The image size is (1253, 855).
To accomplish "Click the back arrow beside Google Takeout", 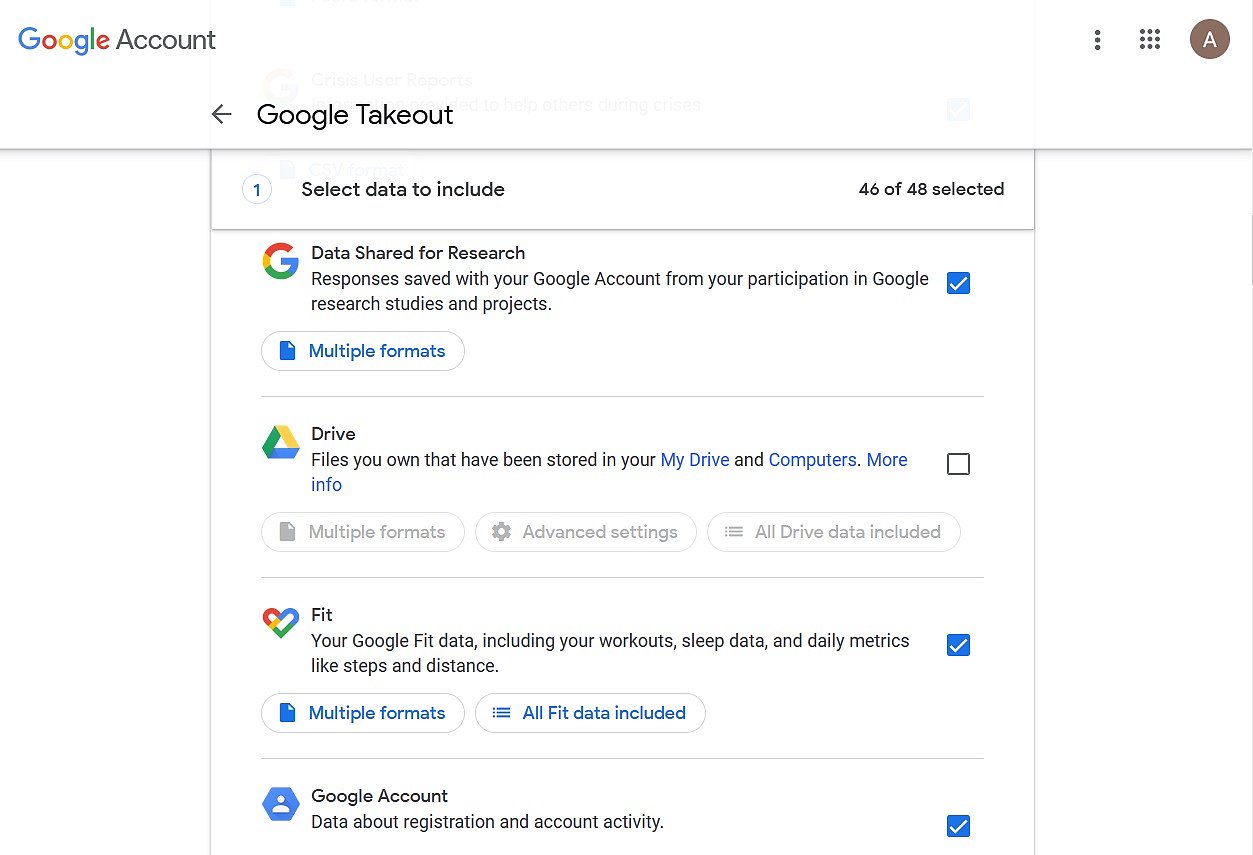I will [x=221, y=115].
